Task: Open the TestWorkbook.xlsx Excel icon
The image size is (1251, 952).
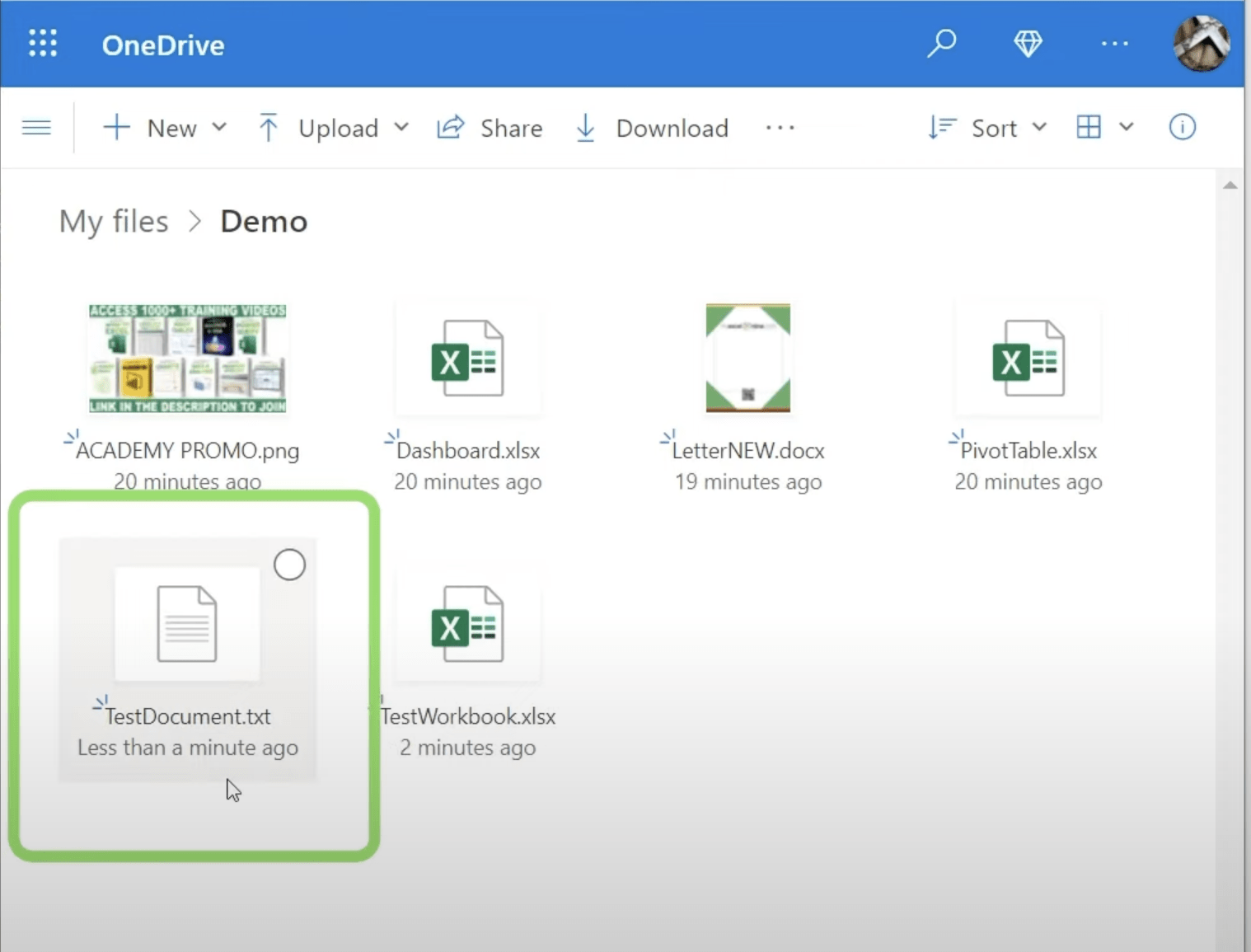Action: coord(467,624)
